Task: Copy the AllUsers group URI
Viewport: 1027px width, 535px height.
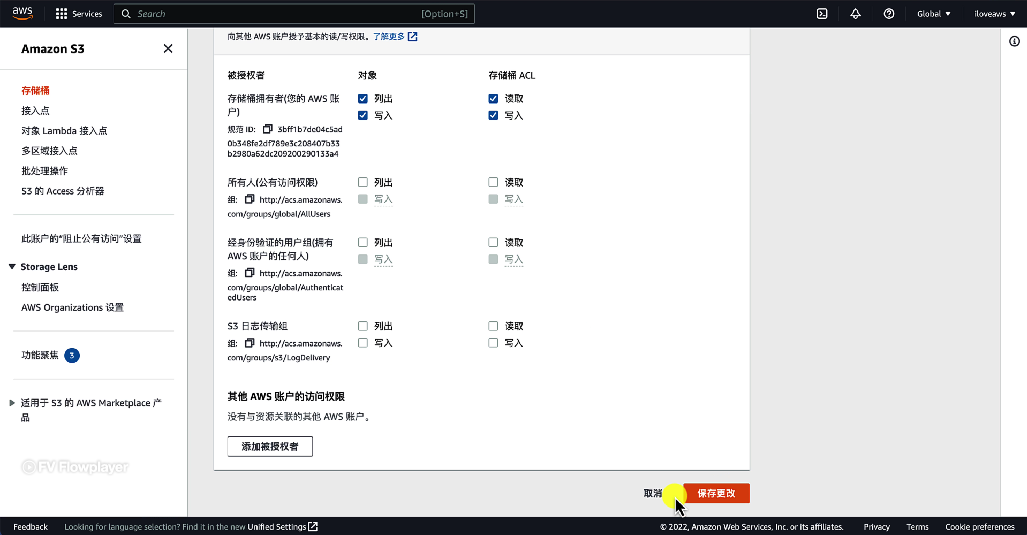Action: (x=249, y=199)
